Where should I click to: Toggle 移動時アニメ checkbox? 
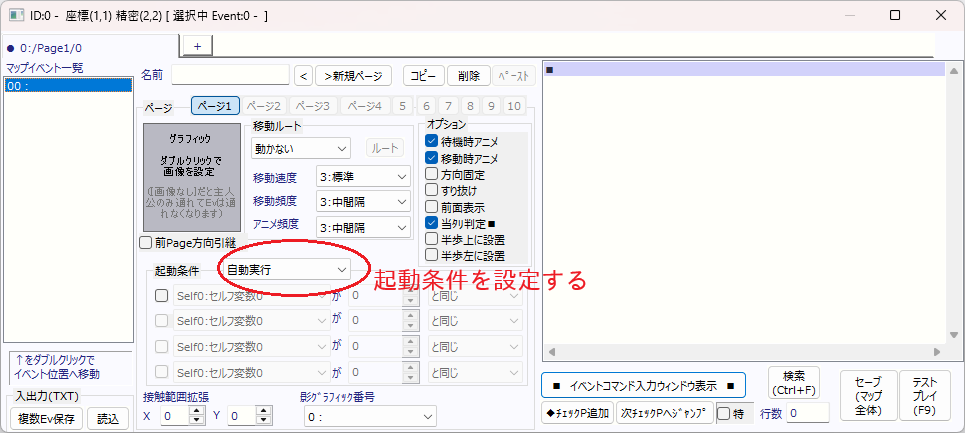[431, 158]
